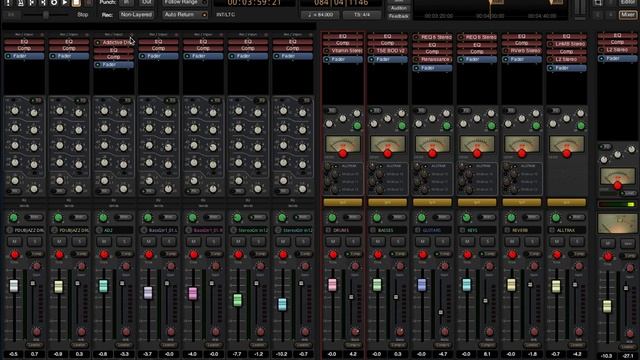Click the -10.2 level readout
Image resolution: width=640 pixels, height=360 pixels.
coord(282,354)
